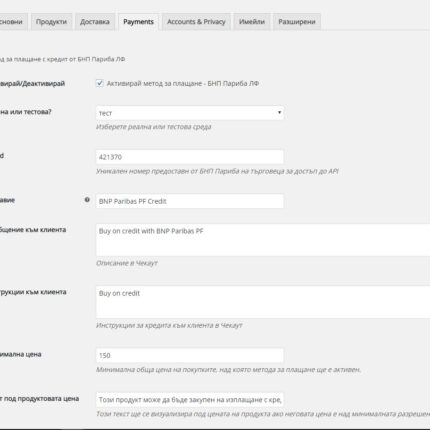Open the Разширени tab

(x=297, y=22)
